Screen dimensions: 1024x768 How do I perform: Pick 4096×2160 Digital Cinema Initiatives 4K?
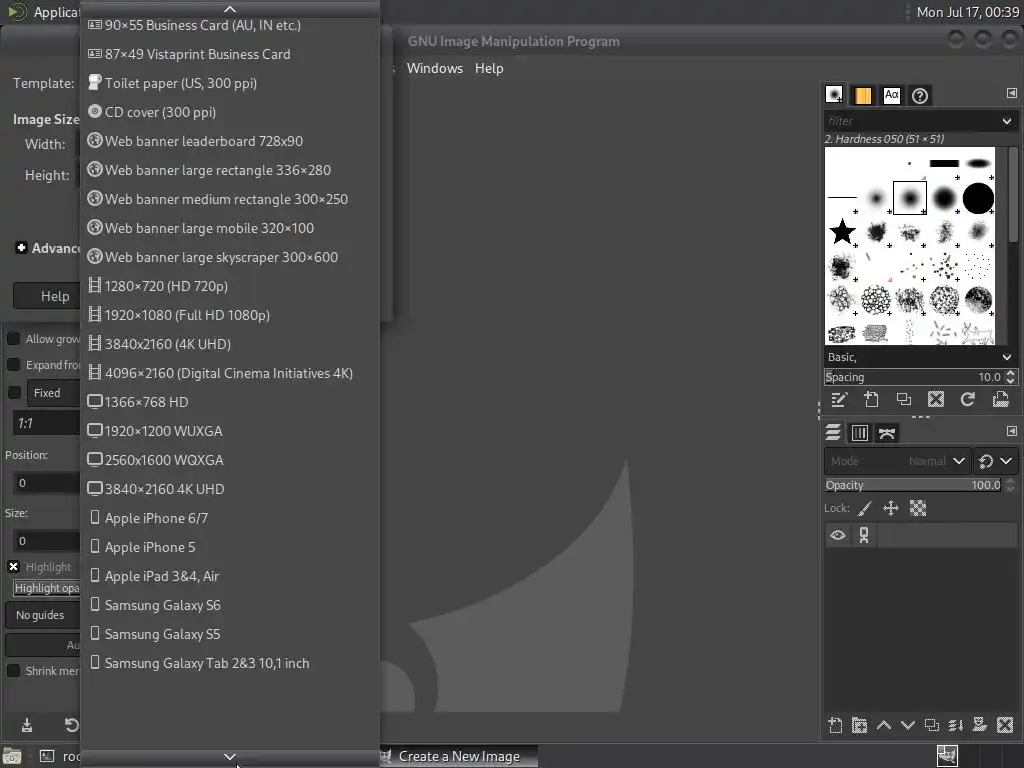tap(229, 373)
